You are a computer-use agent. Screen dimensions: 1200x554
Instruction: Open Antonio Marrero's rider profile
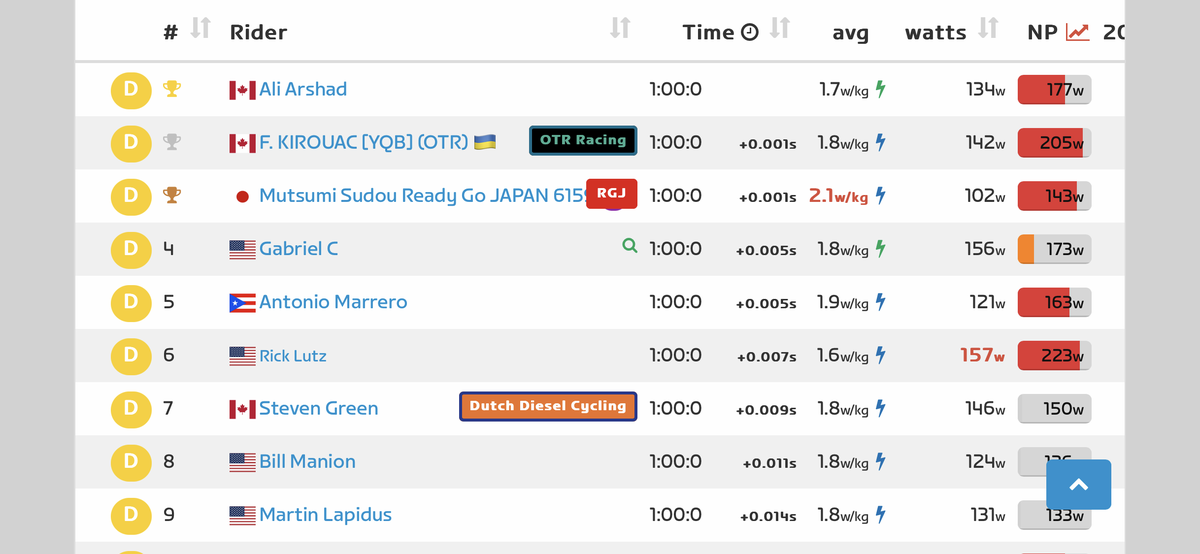(x=333, y=302)
